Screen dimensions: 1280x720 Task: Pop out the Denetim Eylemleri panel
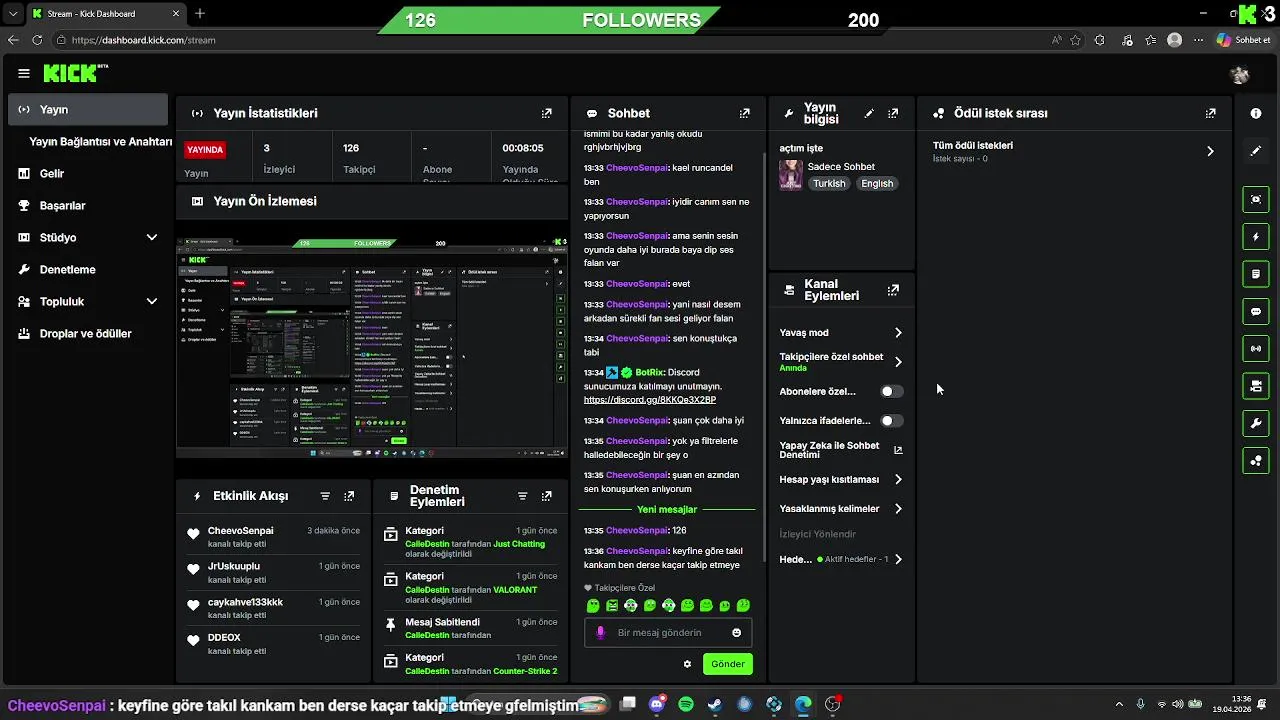coord(547,496)
